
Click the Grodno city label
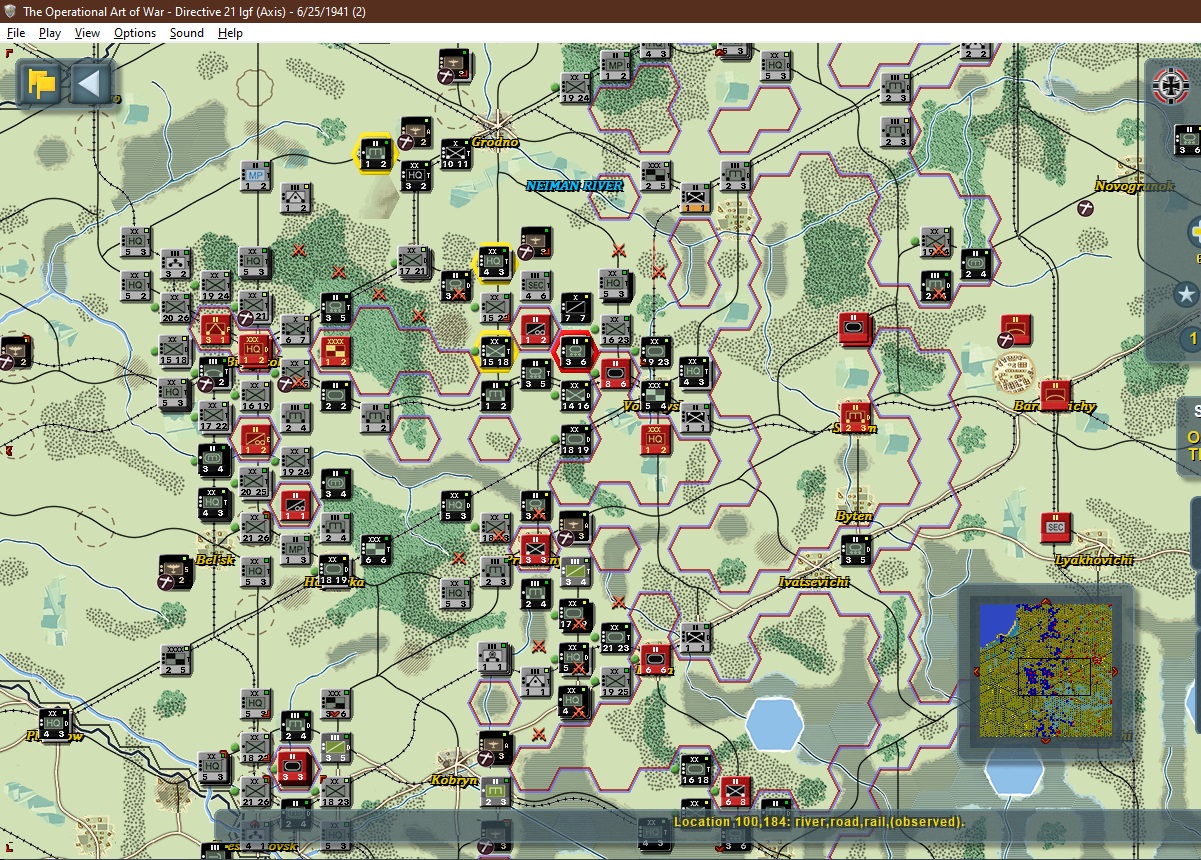(495, 142)
